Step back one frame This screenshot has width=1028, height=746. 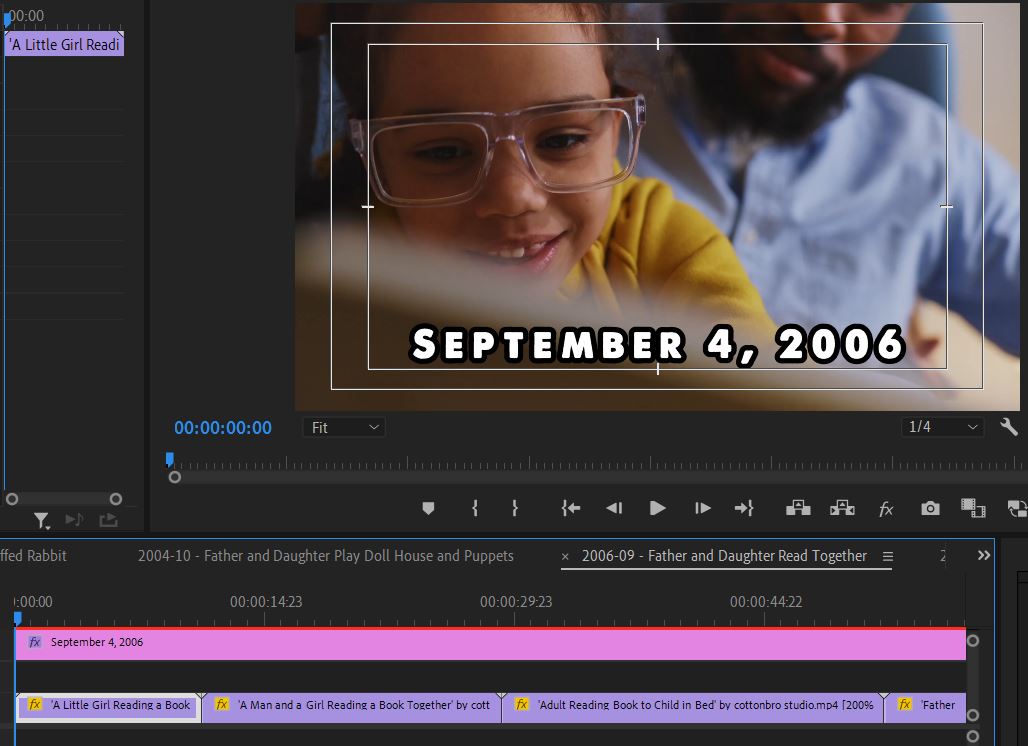[614, 508]
